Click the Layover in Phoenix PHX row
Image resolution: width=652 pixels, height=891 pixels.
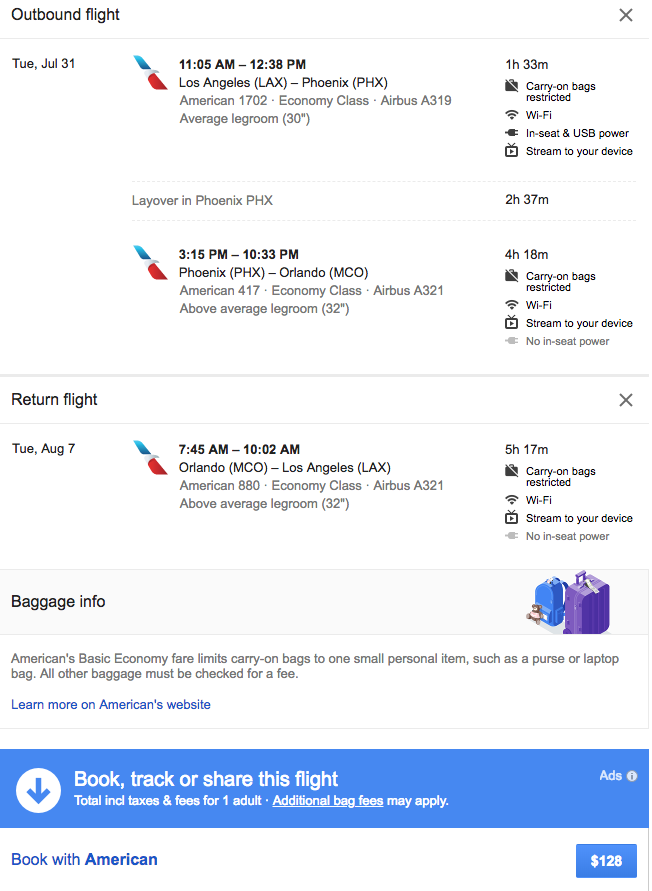(x=202, y=200)
